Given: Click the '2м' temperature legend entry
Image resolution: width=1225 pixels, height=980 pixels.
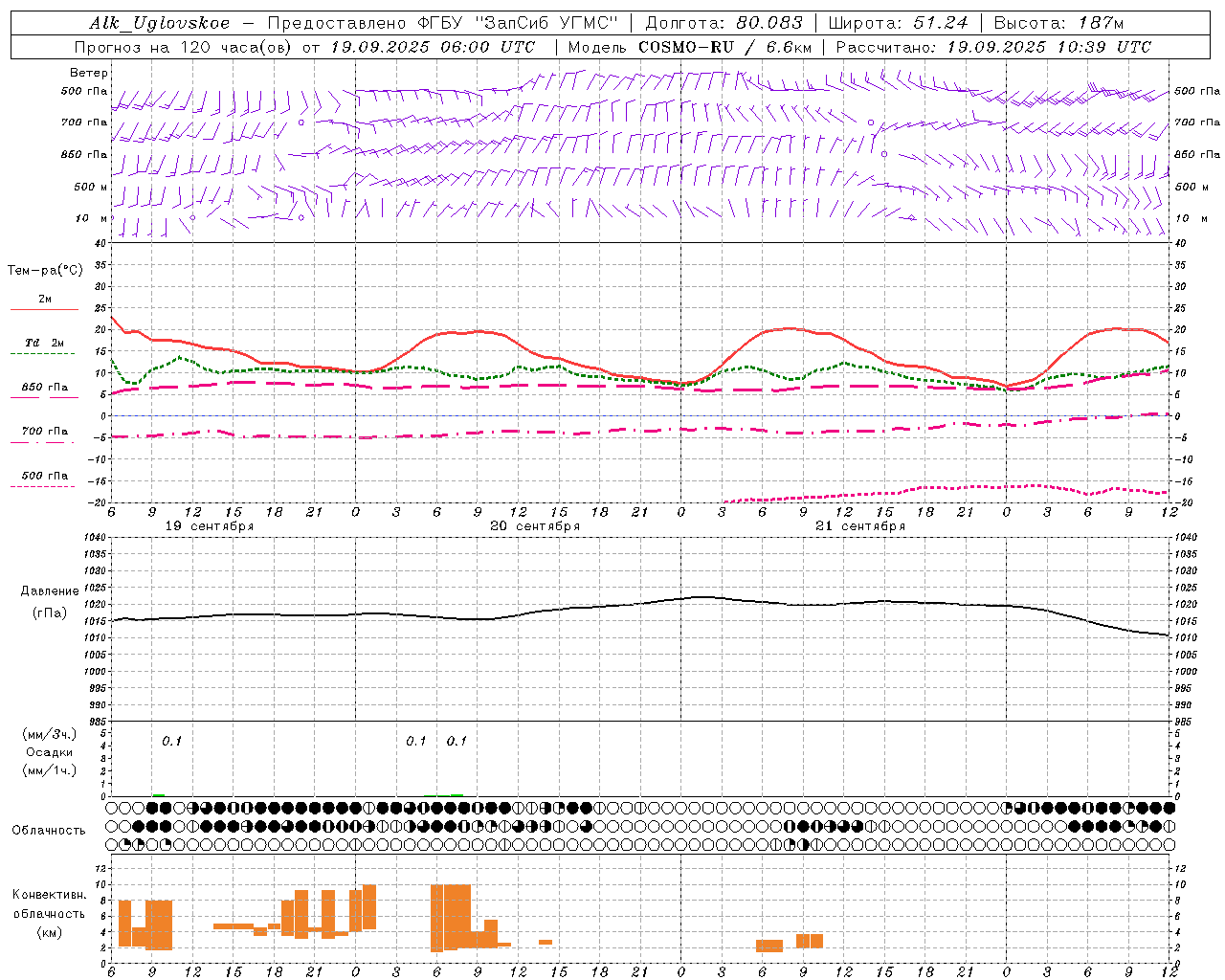Looking at the screenshot, I should [45, 299].
